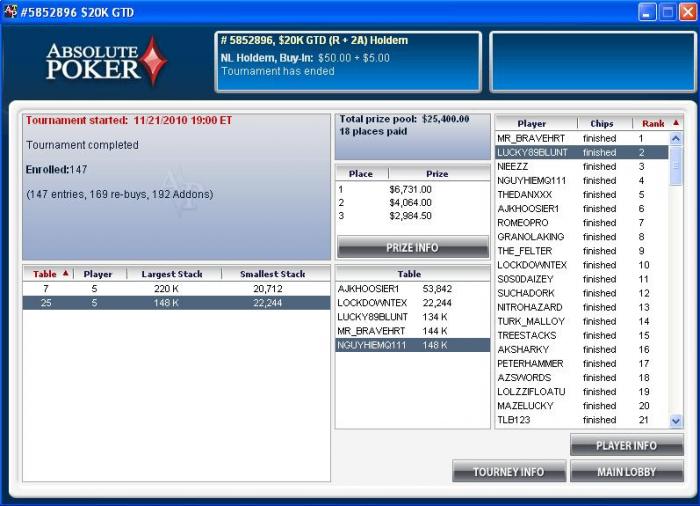
Task: Select MR_BRAVEHRT ranked 1
Action: pyautogui.click(x=582, y=138)
